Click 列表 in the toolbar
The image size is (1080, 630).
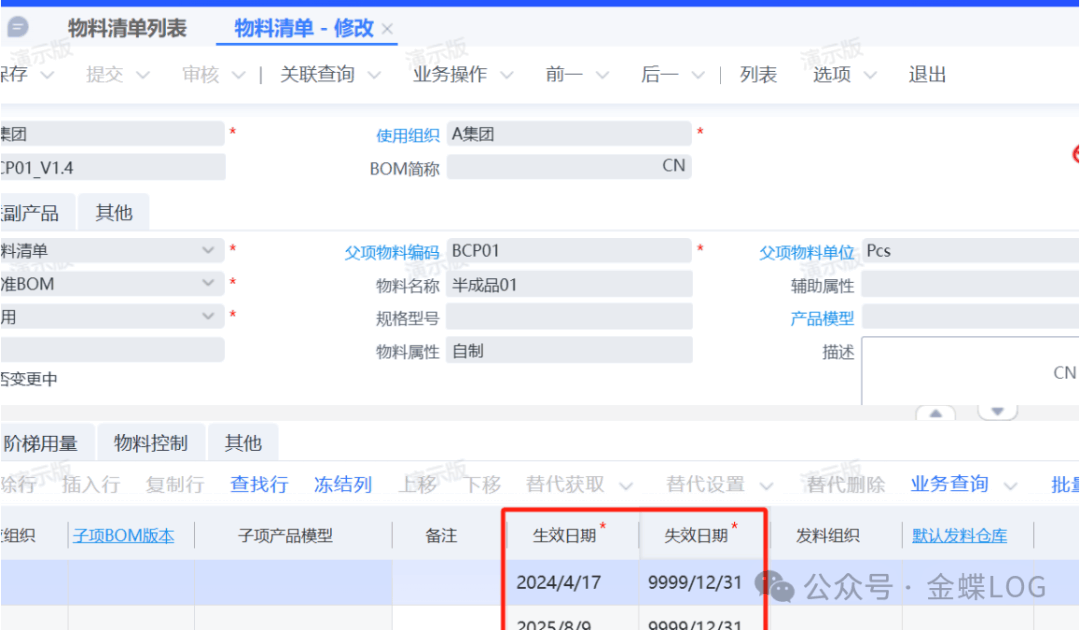coord(758,75)
